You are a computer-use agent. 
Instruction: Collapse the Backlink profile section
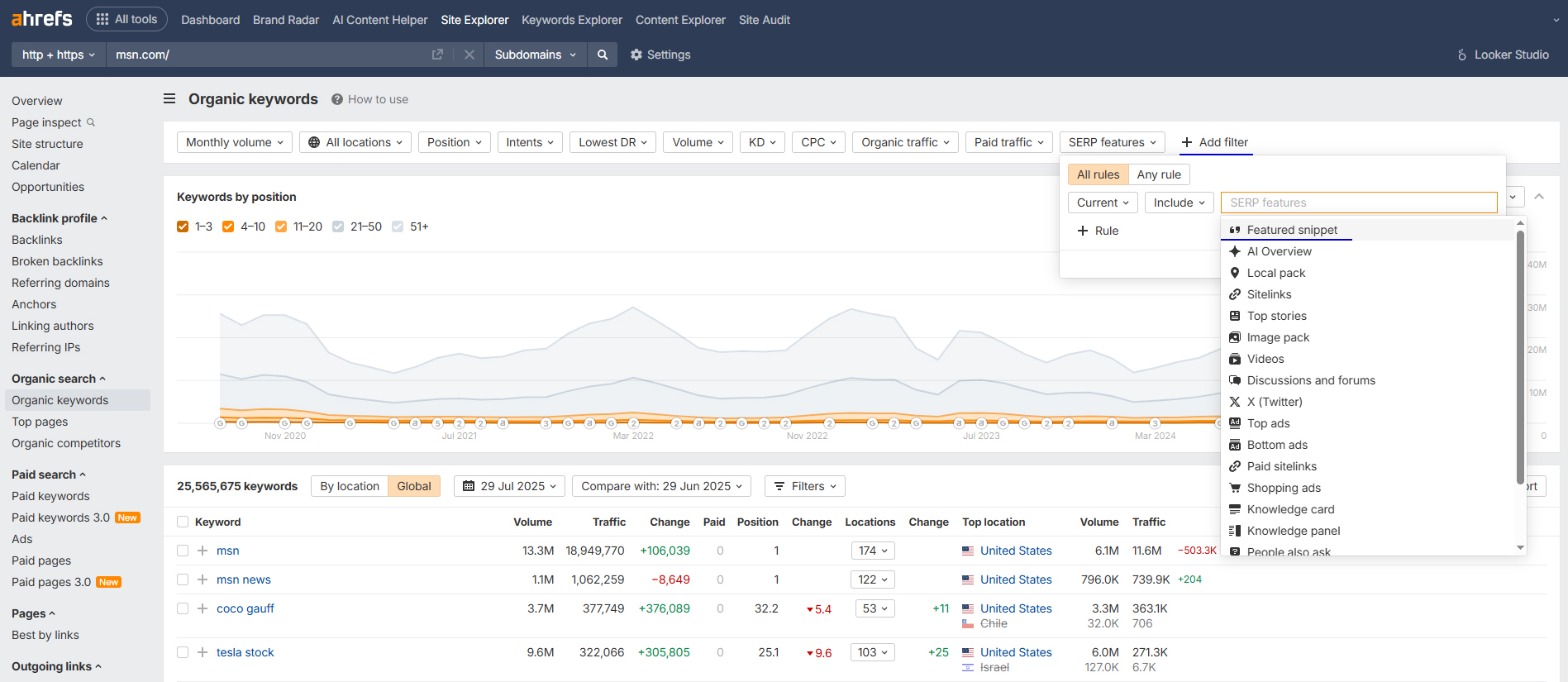click(60, 218)
